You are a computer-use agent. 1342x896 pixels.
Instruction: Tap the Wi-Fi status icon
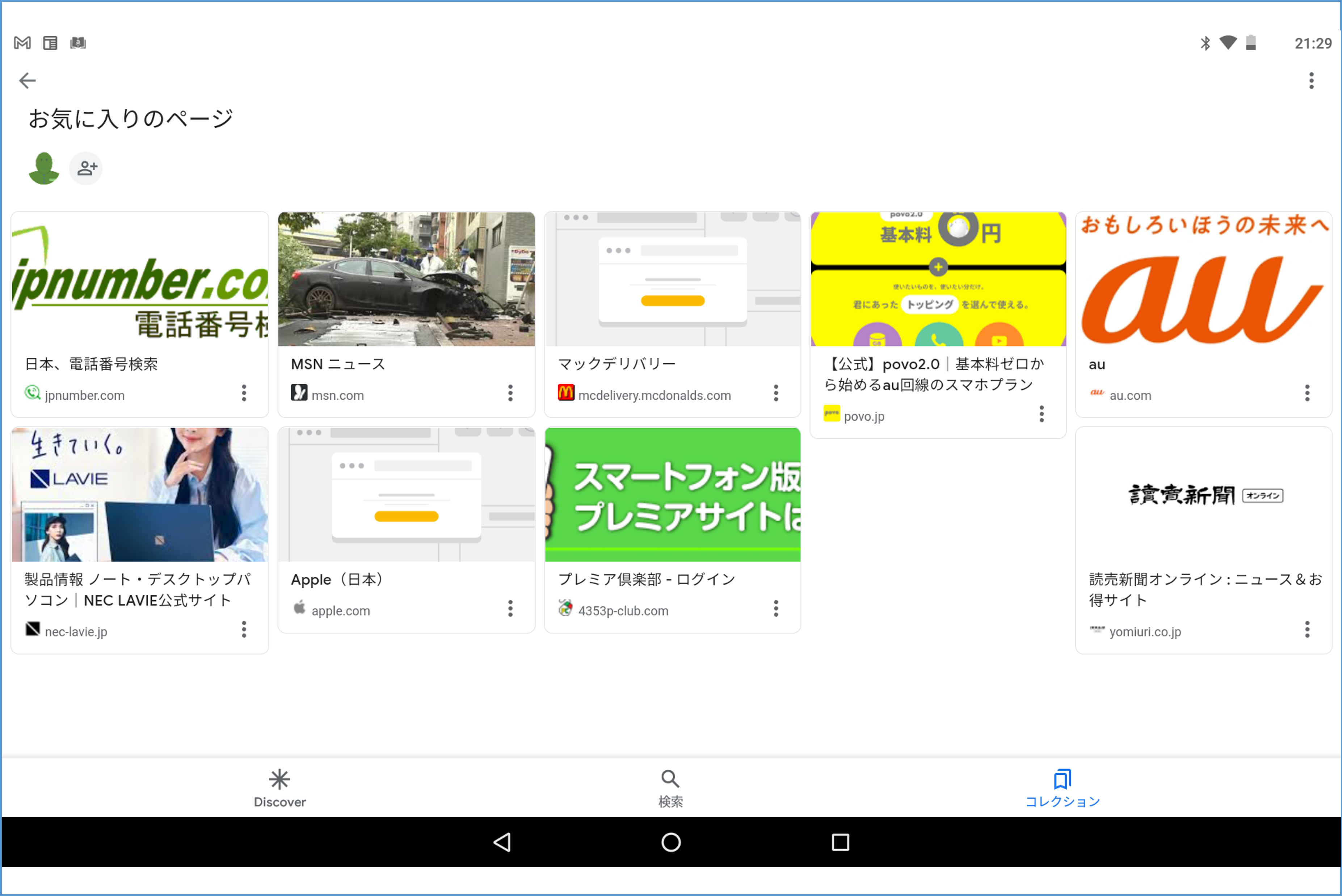click(1228, 42)
